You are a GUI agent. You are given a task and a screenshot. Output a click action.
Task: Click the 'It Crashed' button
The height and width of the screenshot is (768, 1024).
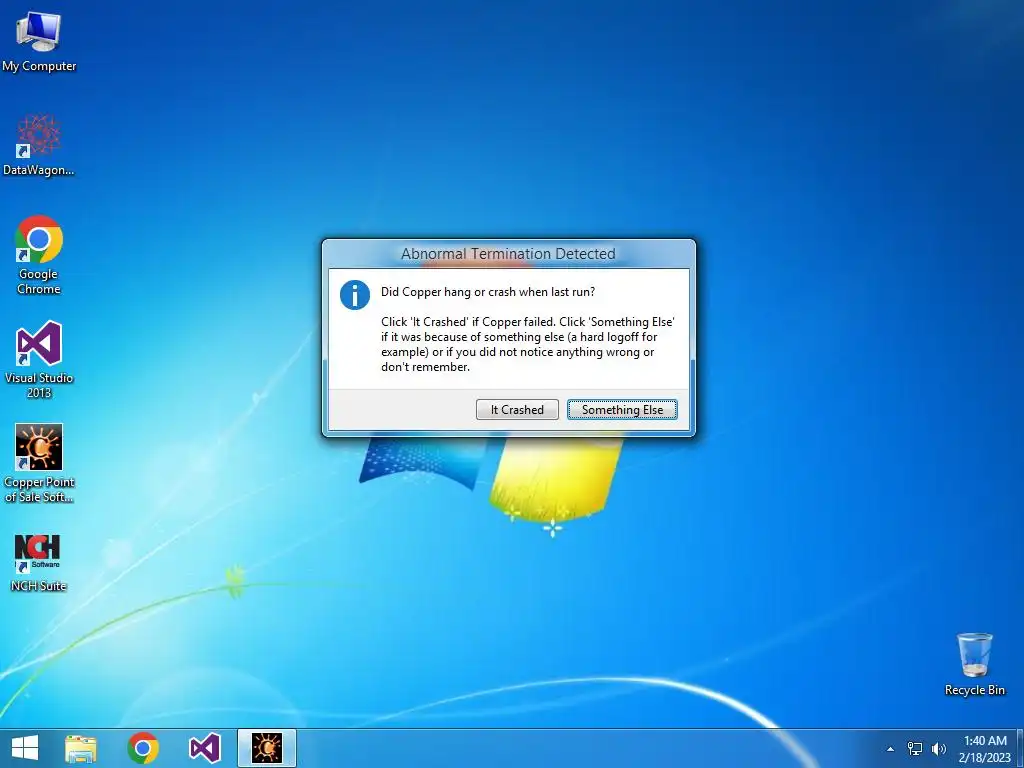point(517,409)
